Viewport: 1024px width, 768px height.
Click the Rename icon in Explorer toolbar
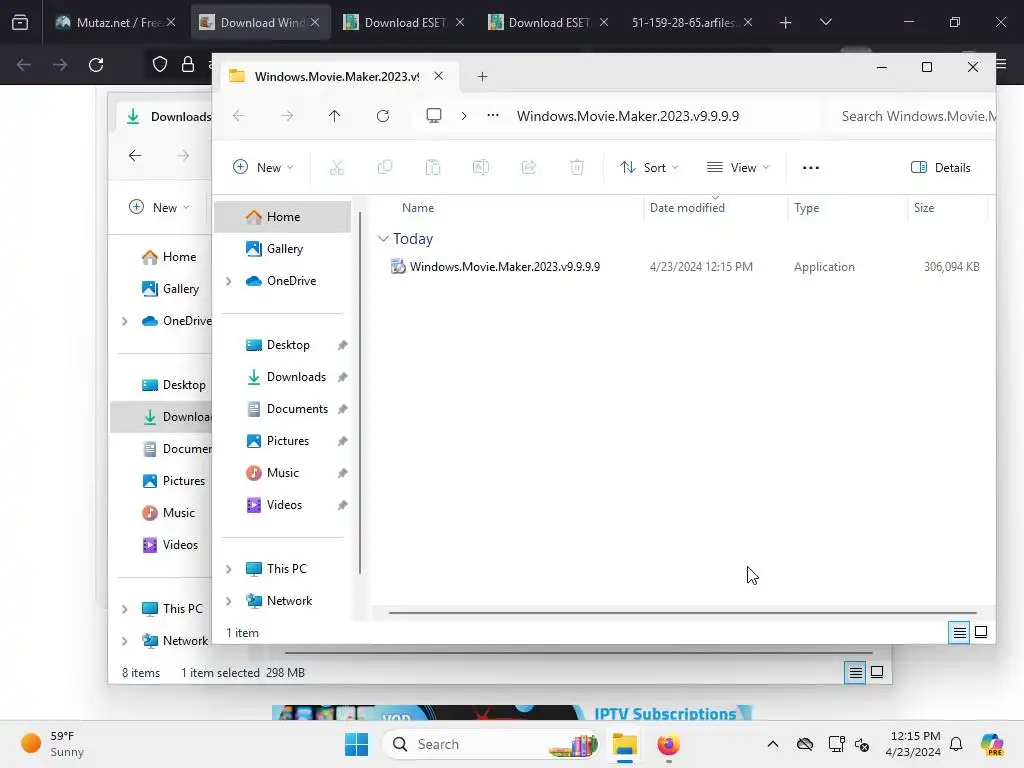click(481, 168)
